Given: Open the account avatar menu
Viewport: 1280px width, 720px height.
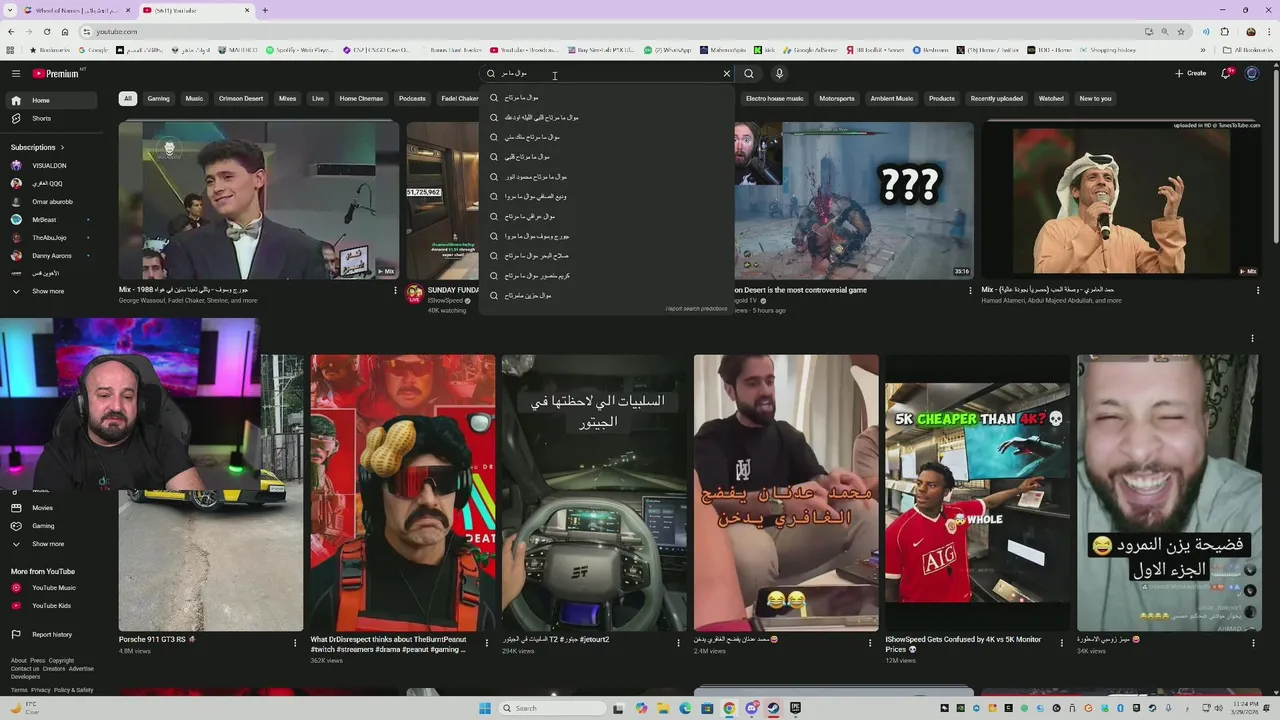Looking at the screenshot, I should click(x=1252, y=73).
